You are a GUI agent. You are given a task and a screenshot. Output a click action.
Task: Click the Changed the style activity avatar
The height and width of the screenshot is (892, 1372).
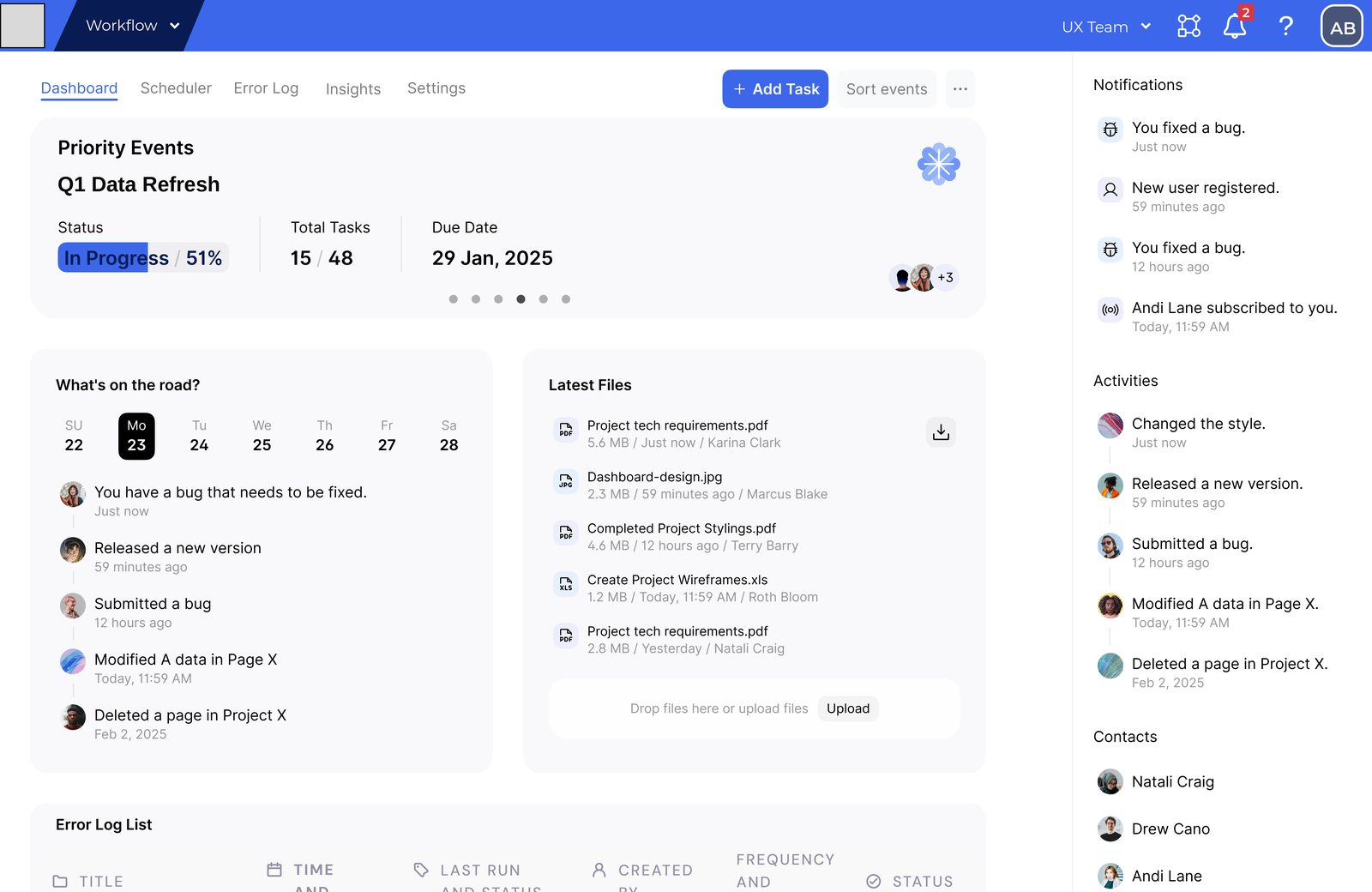1110,425
